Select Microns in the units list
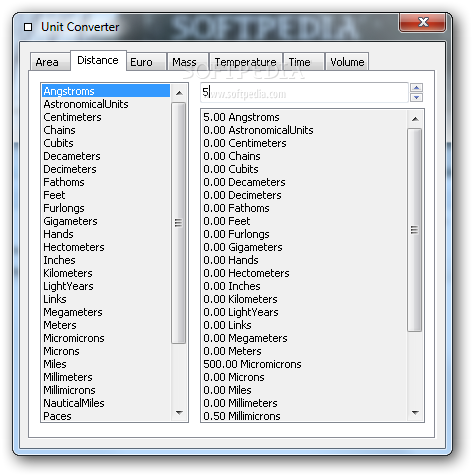The image size is (473, 476). [106, 351]
